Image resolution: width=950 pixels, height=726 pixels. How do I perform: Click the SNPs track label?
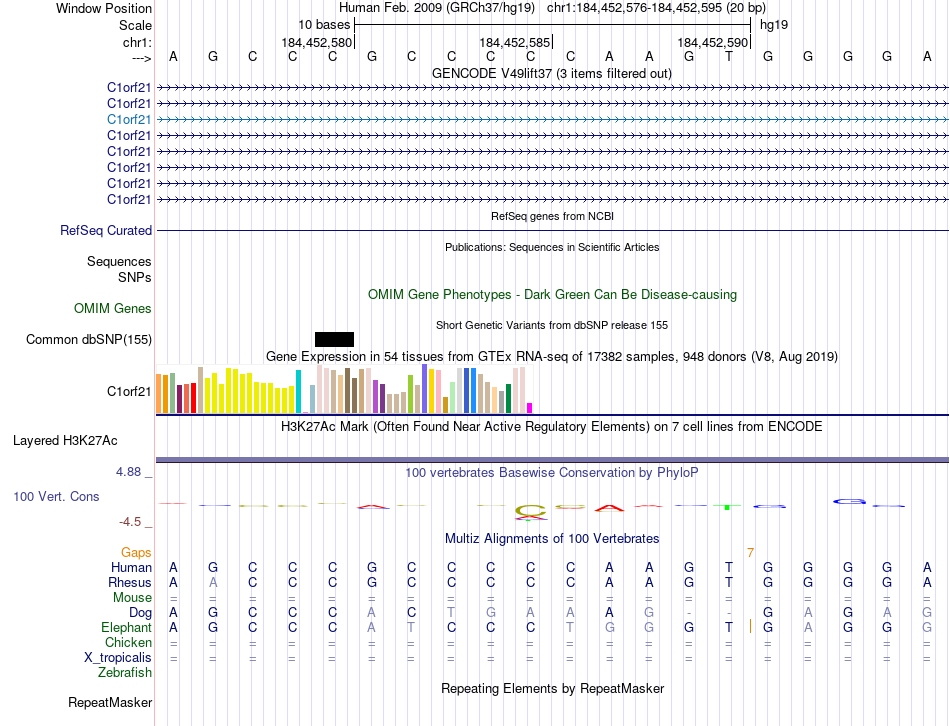point(135,277)
